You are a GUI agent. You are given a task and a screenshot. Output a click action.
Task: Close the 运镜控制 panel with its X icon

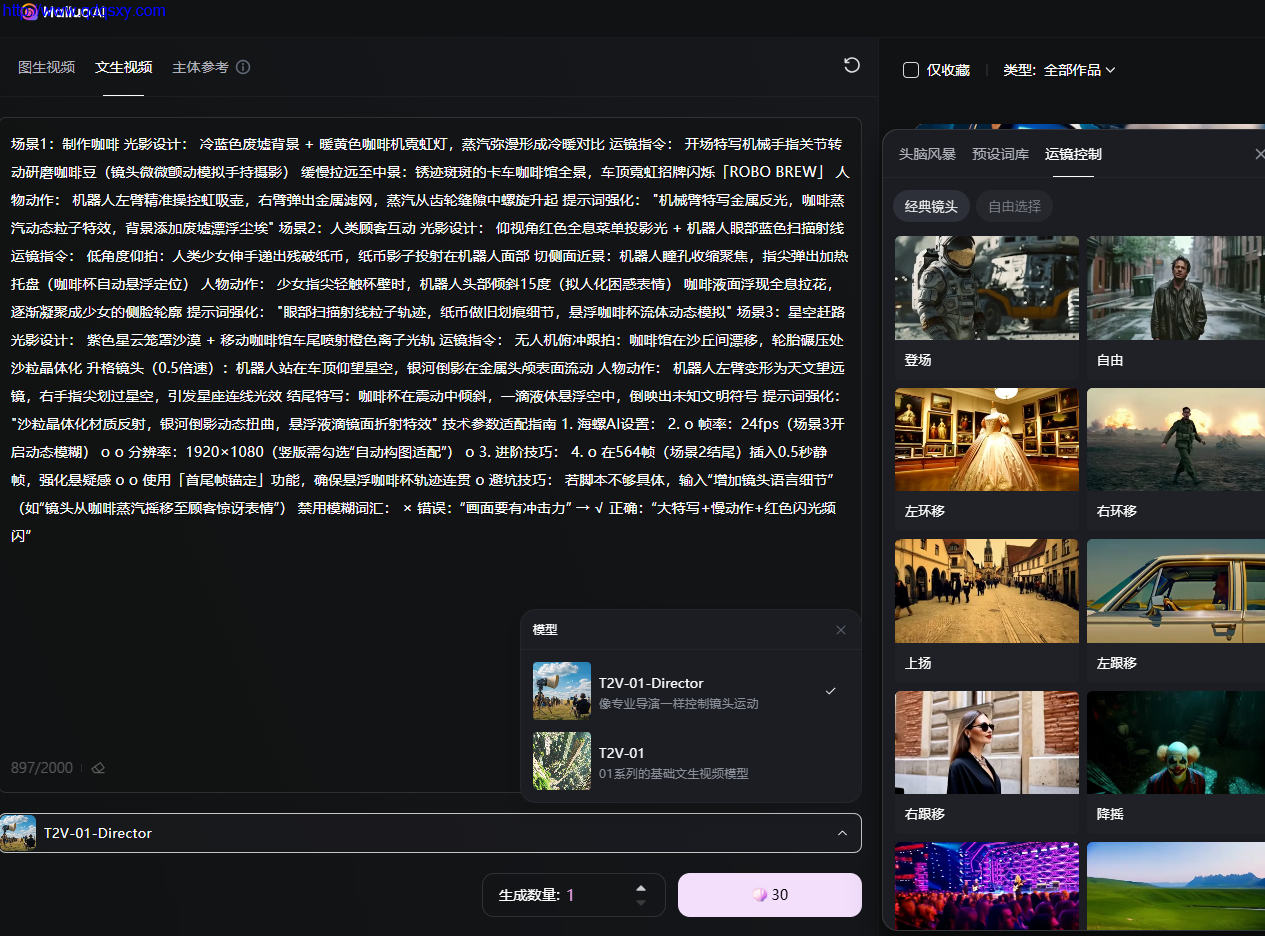pyautogui.click(x=1259, y=154)
